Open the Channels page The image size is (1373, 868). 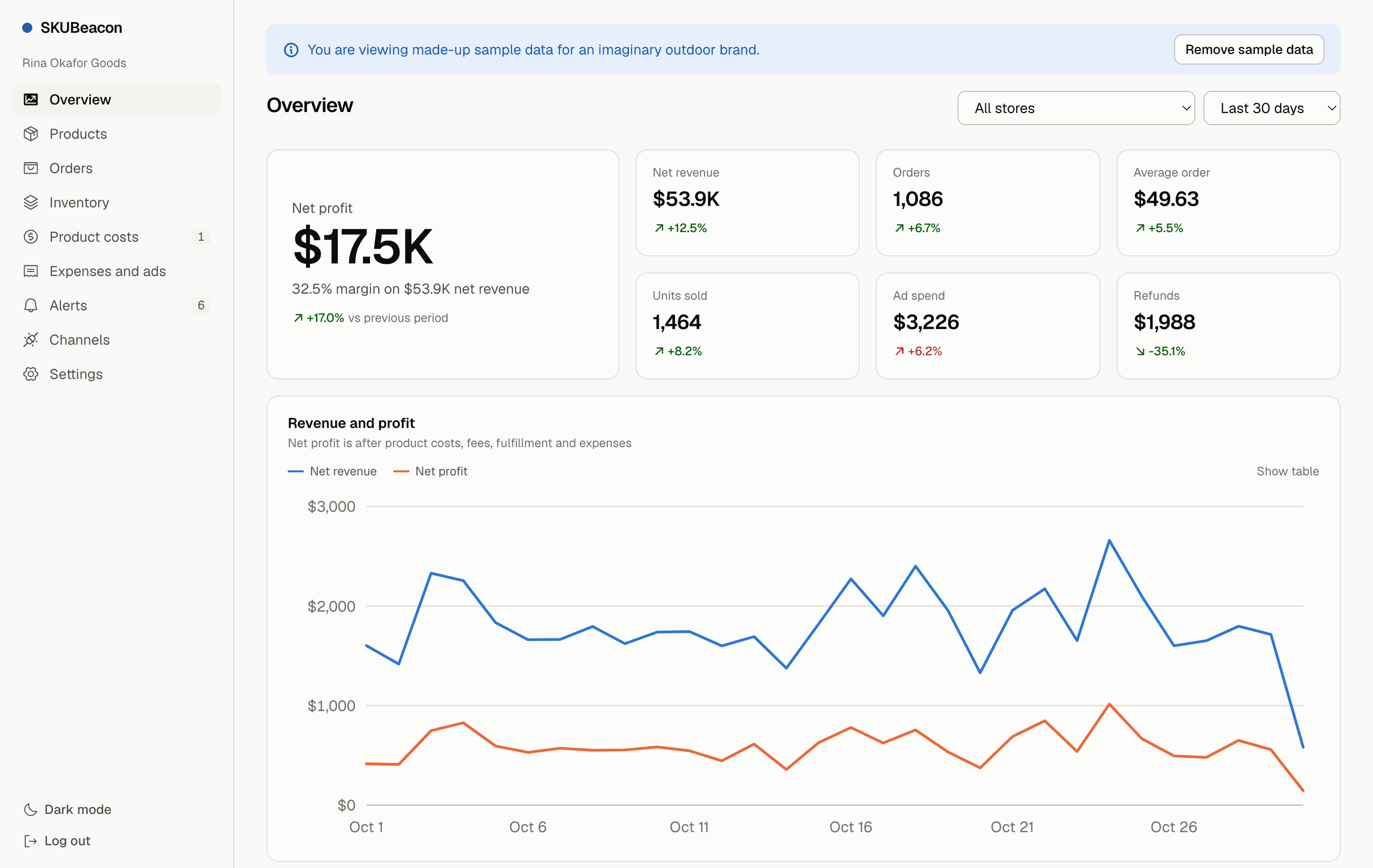116,340
